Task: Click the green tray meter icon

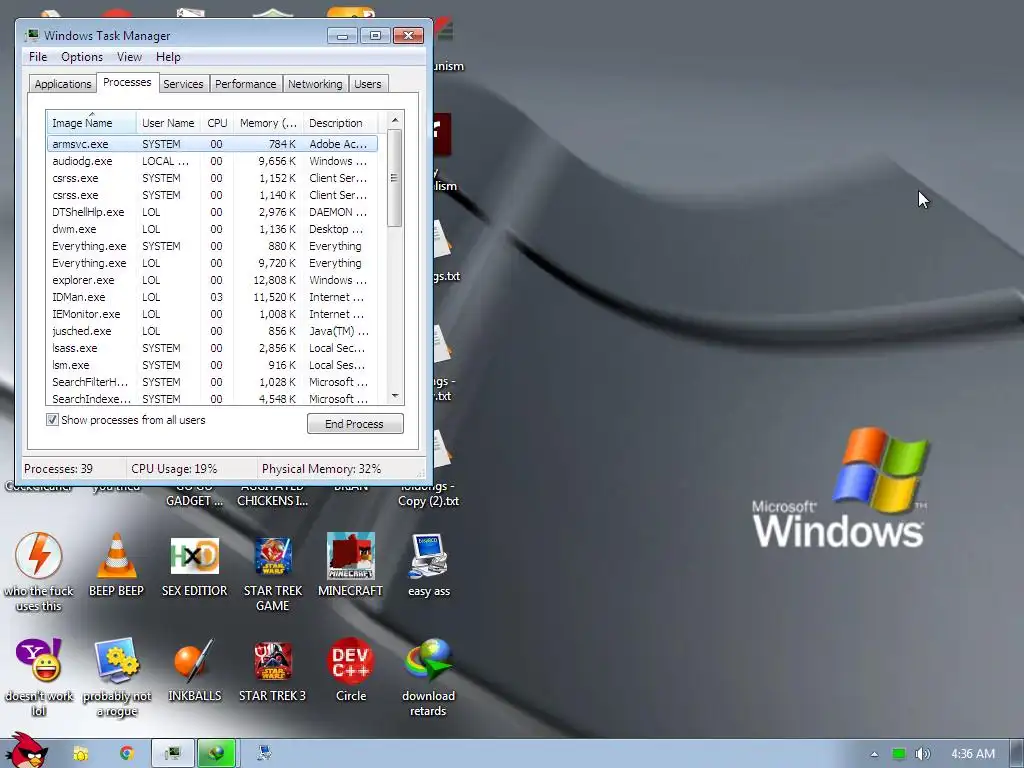Action: (899, 754)
